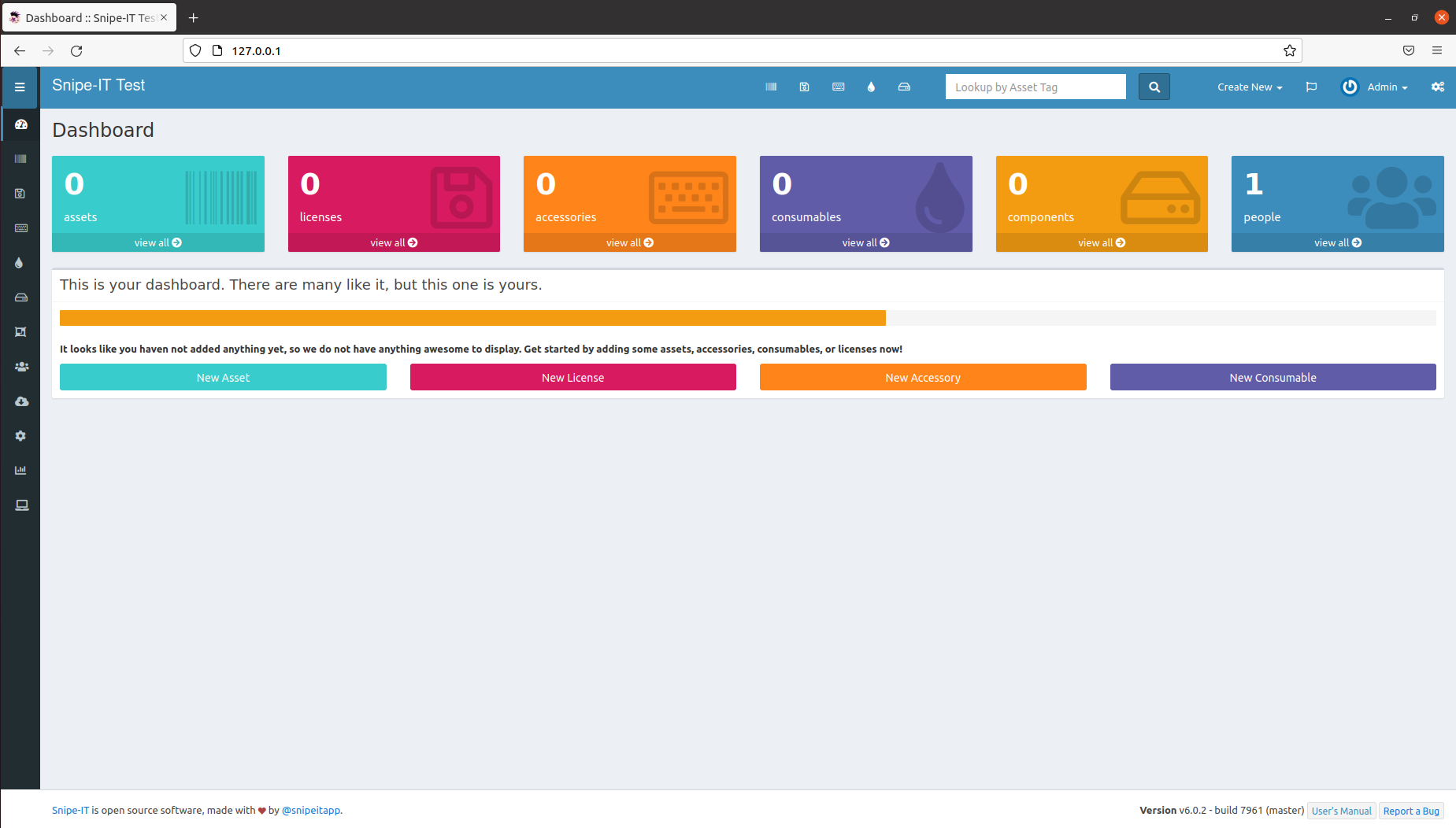Viewport: 1456px width, 828px height.
Task: Open the alerts flag icon
Action: (1311, 87)
